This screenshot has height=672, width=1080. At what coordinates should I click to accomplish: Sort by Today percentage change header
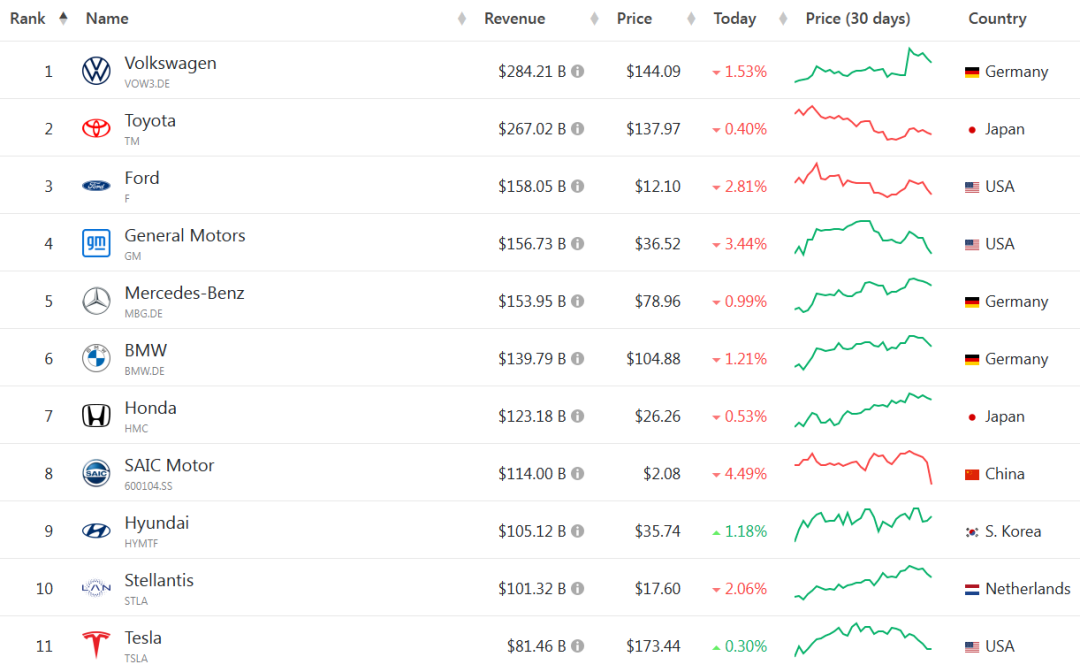pyautogui.click(x=734, y=19)
